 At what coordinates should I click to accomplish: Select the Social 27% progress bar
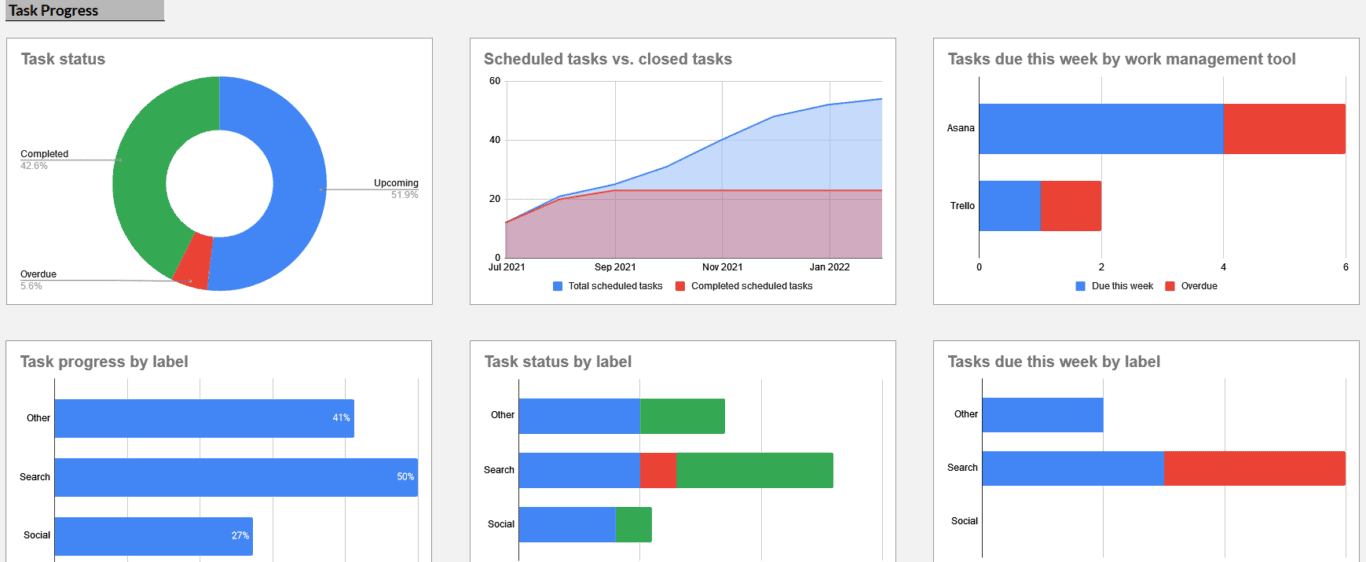154,536
